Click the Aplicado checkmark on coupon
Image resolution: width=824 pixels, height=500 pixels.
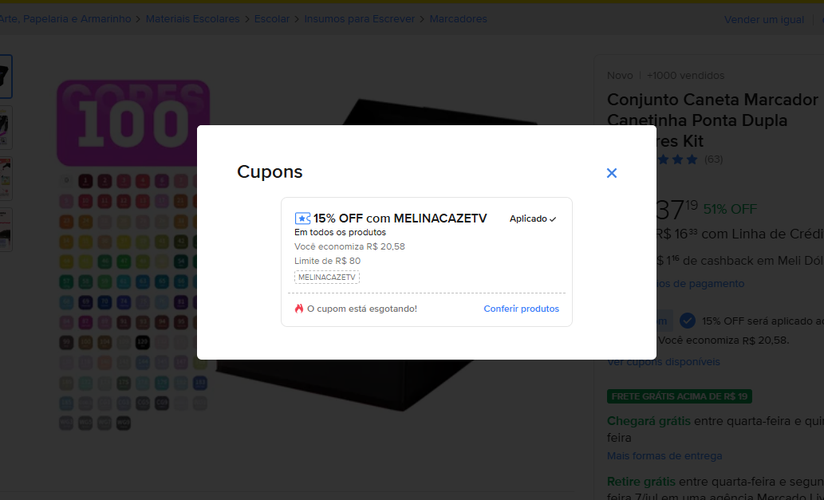coord(552,219)
